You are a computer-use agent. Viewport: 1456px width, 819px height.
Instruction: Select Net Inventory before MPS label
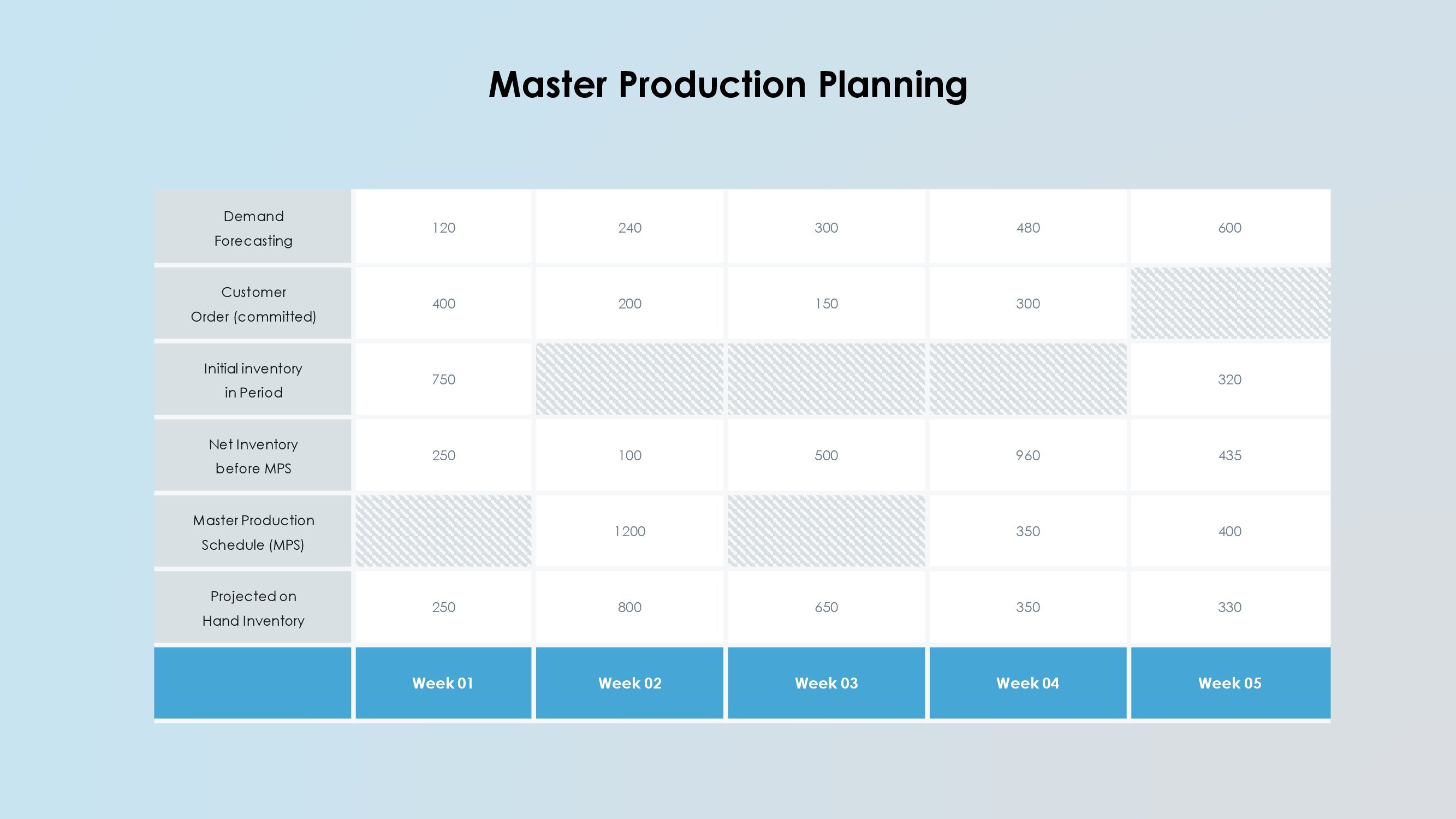(253, 455)
